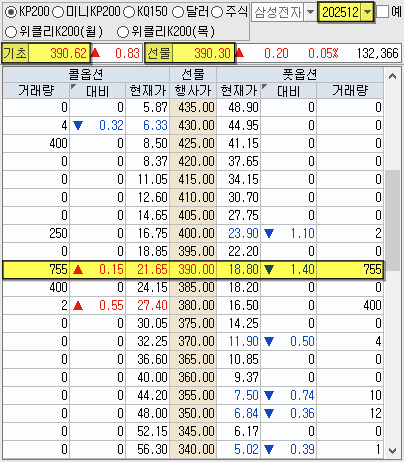
Task: Click call change value 0.32
Action: click(x=111, y=126)
